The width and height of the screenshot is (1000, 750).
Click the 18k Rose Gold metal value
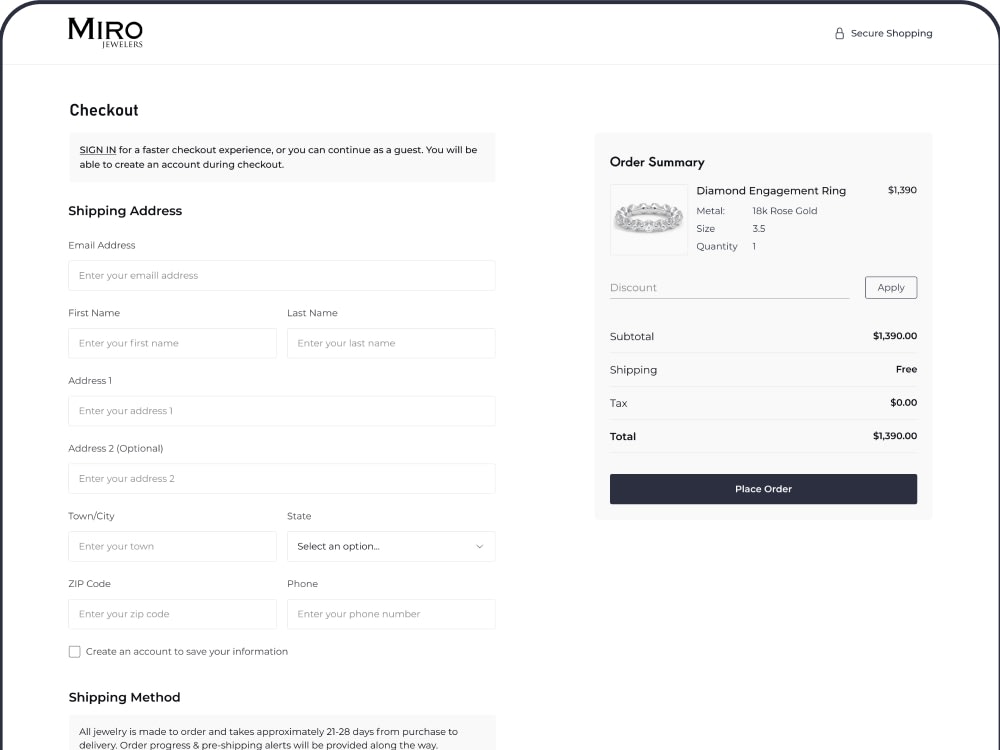pos(784,210)
